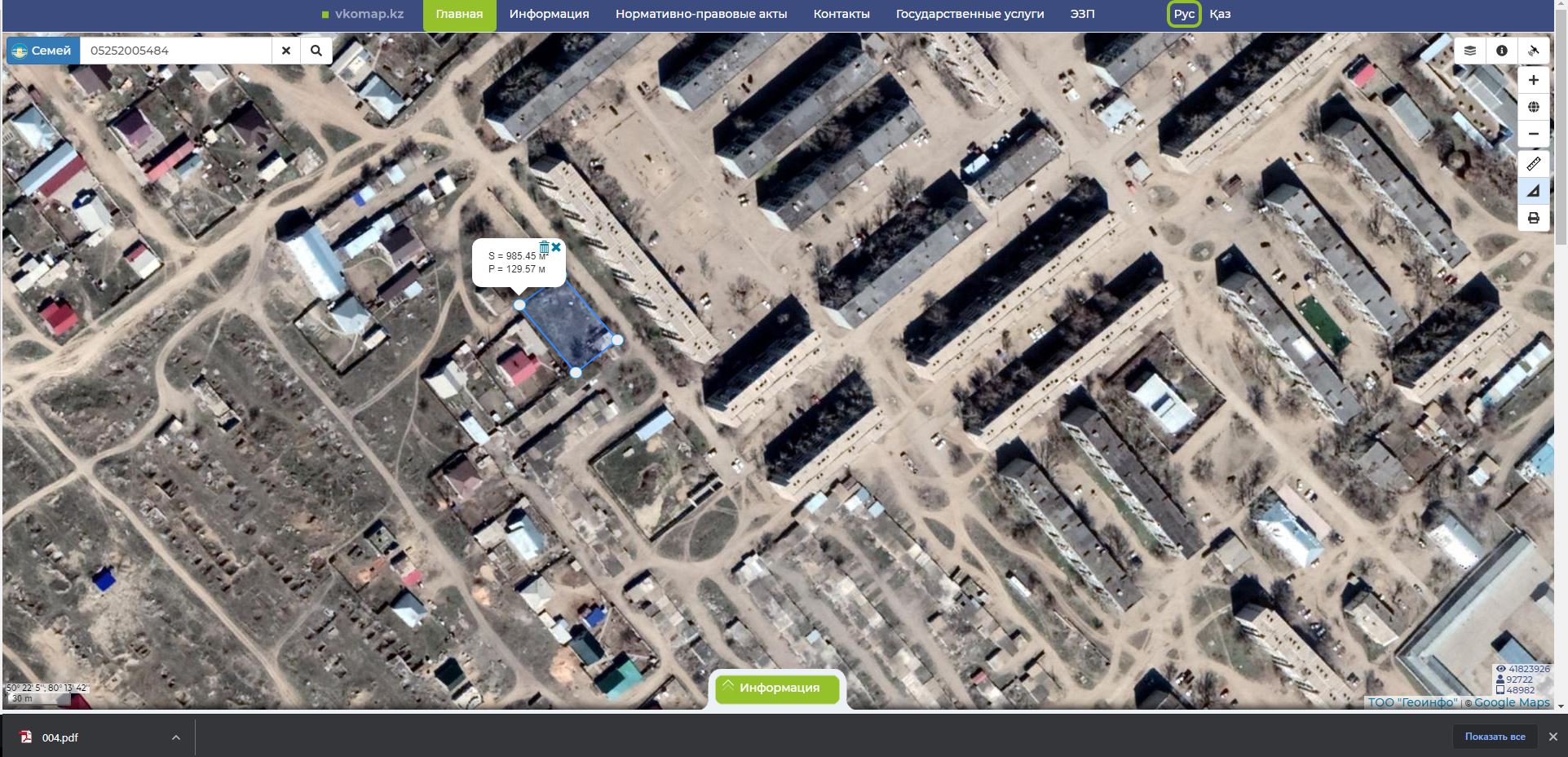Zoom in with the plus button
The width and height of the screenshot is (1568, 757).
(x=1534, y=80)
